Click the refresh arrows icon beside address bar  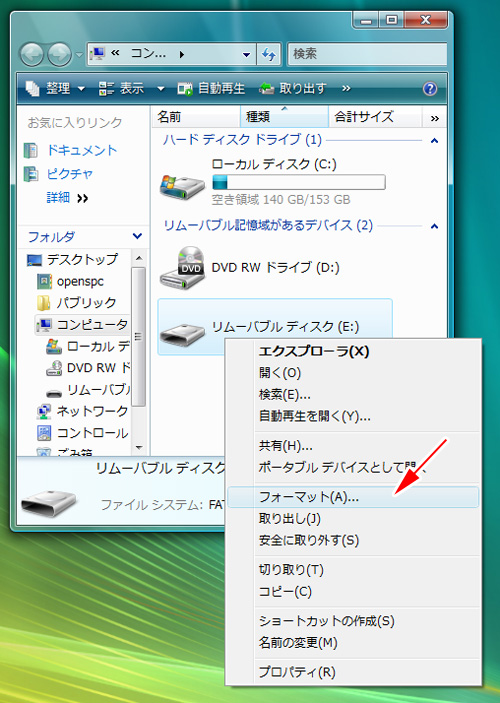click(x=269, y=54)
